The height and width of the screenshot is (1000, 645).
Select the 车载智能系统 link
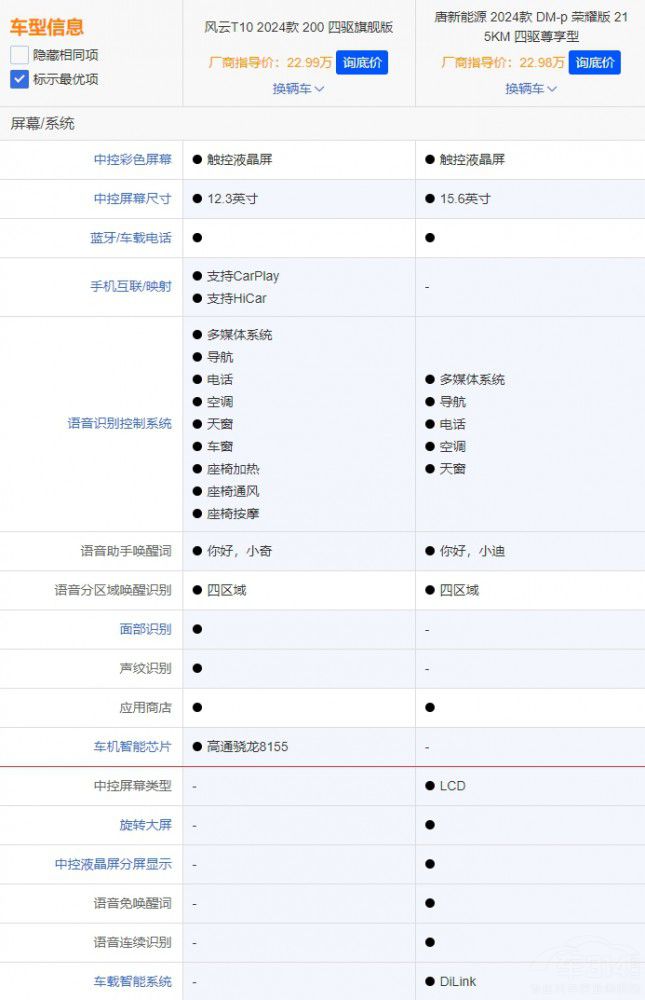coord(132,982)
